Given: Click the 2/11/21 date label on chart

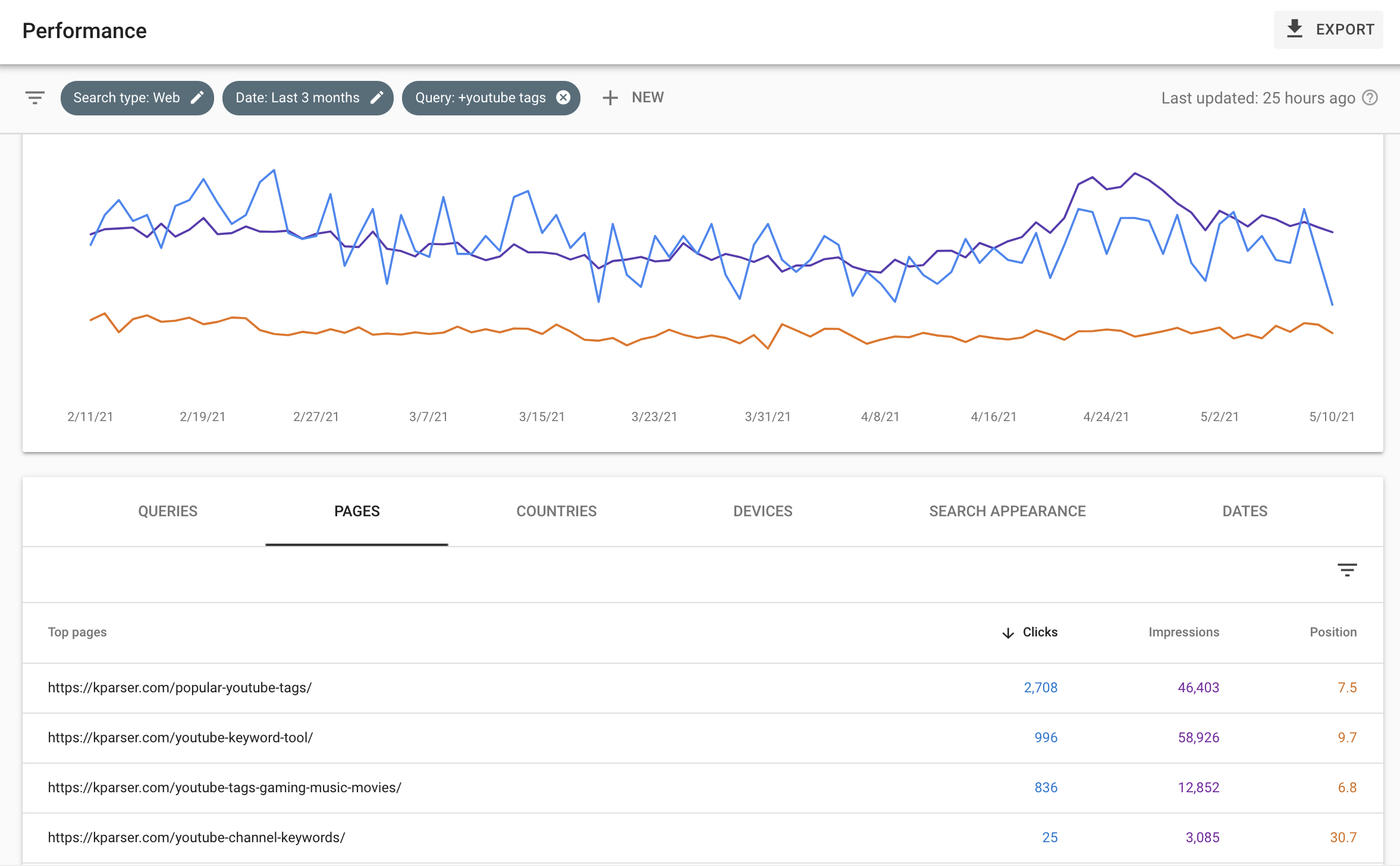Looking at the screenshot, I should click(90, 417).
